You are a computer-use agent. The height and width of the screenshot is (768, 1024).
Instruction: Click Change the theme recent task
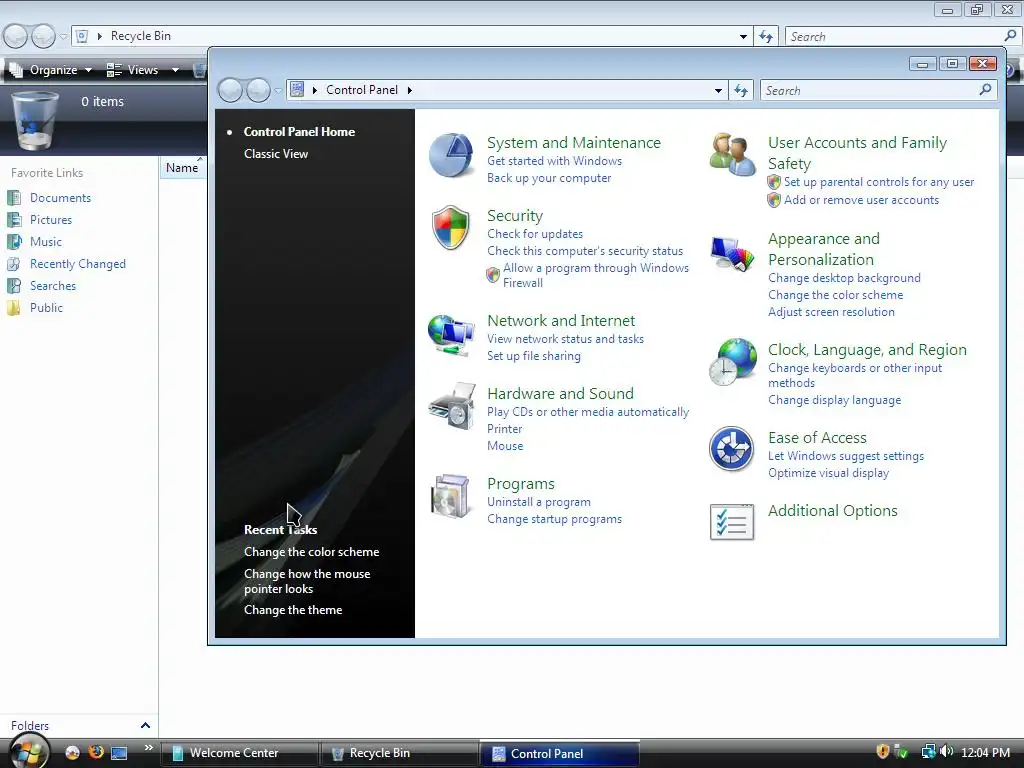(293, 609)
